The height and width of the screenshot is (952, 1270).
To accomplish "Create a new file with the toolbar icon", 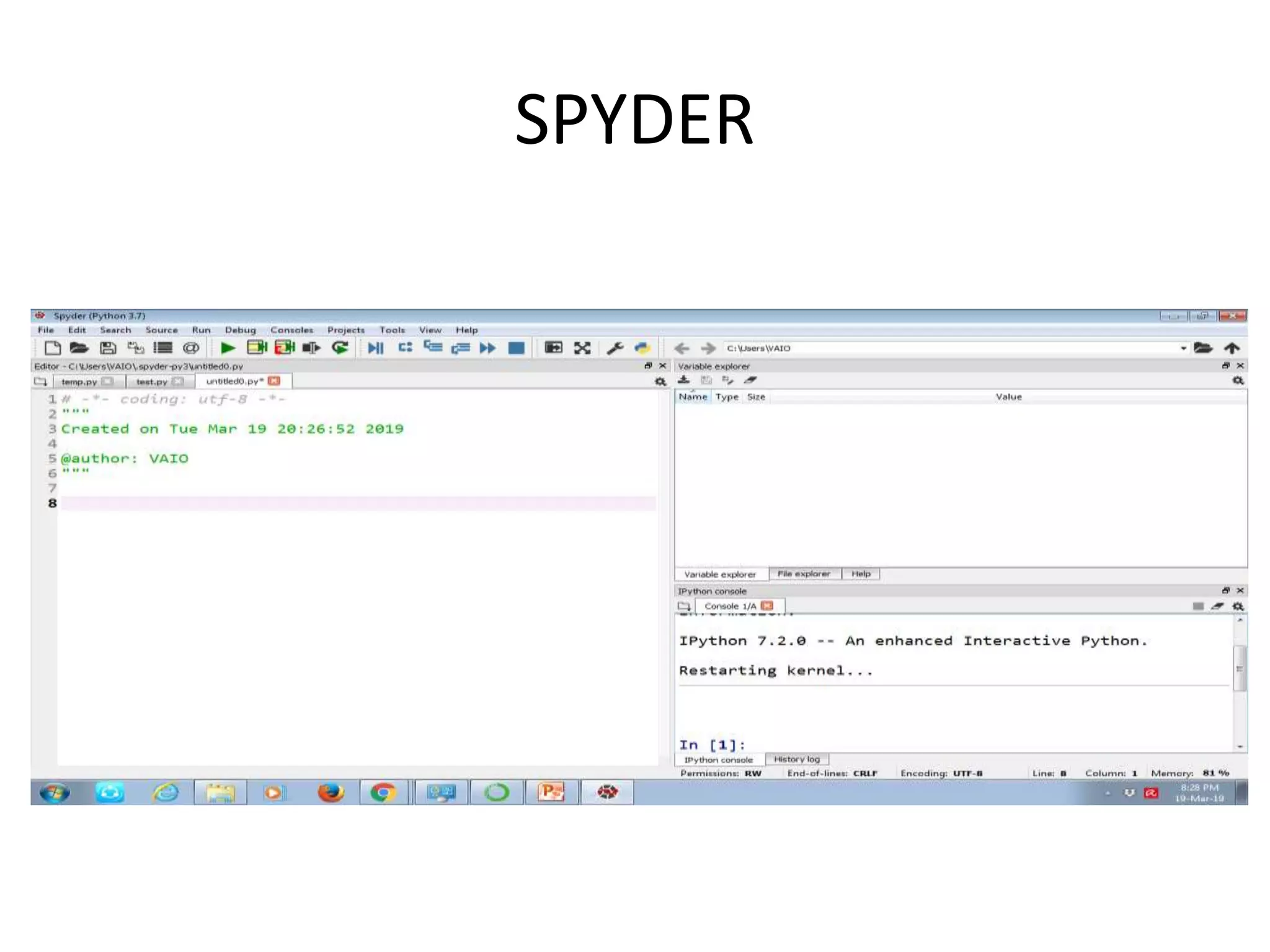I will (53, 348).
